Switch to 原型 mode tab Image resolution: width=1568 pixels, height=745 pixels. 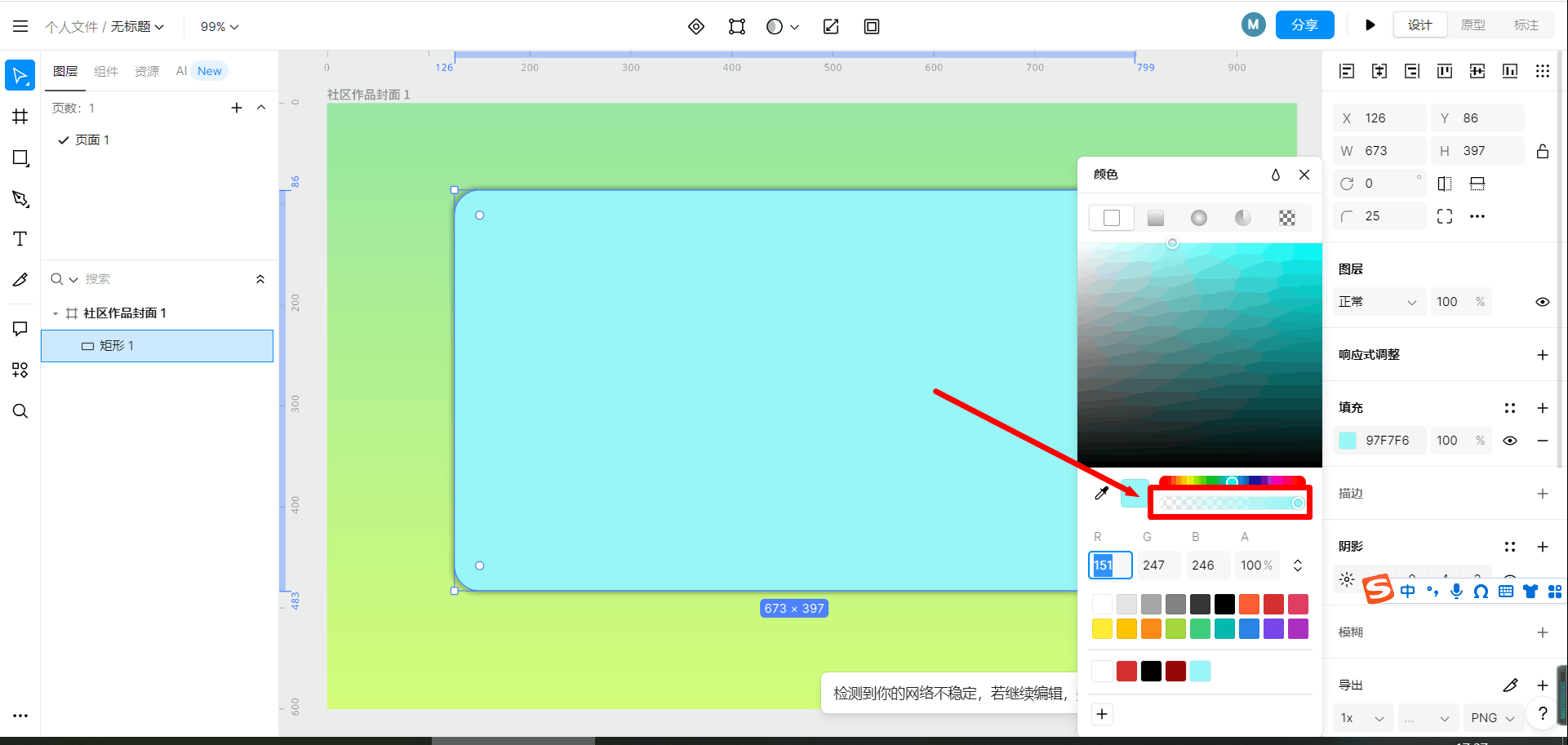pyautogui.click(x=1473, y=25)
